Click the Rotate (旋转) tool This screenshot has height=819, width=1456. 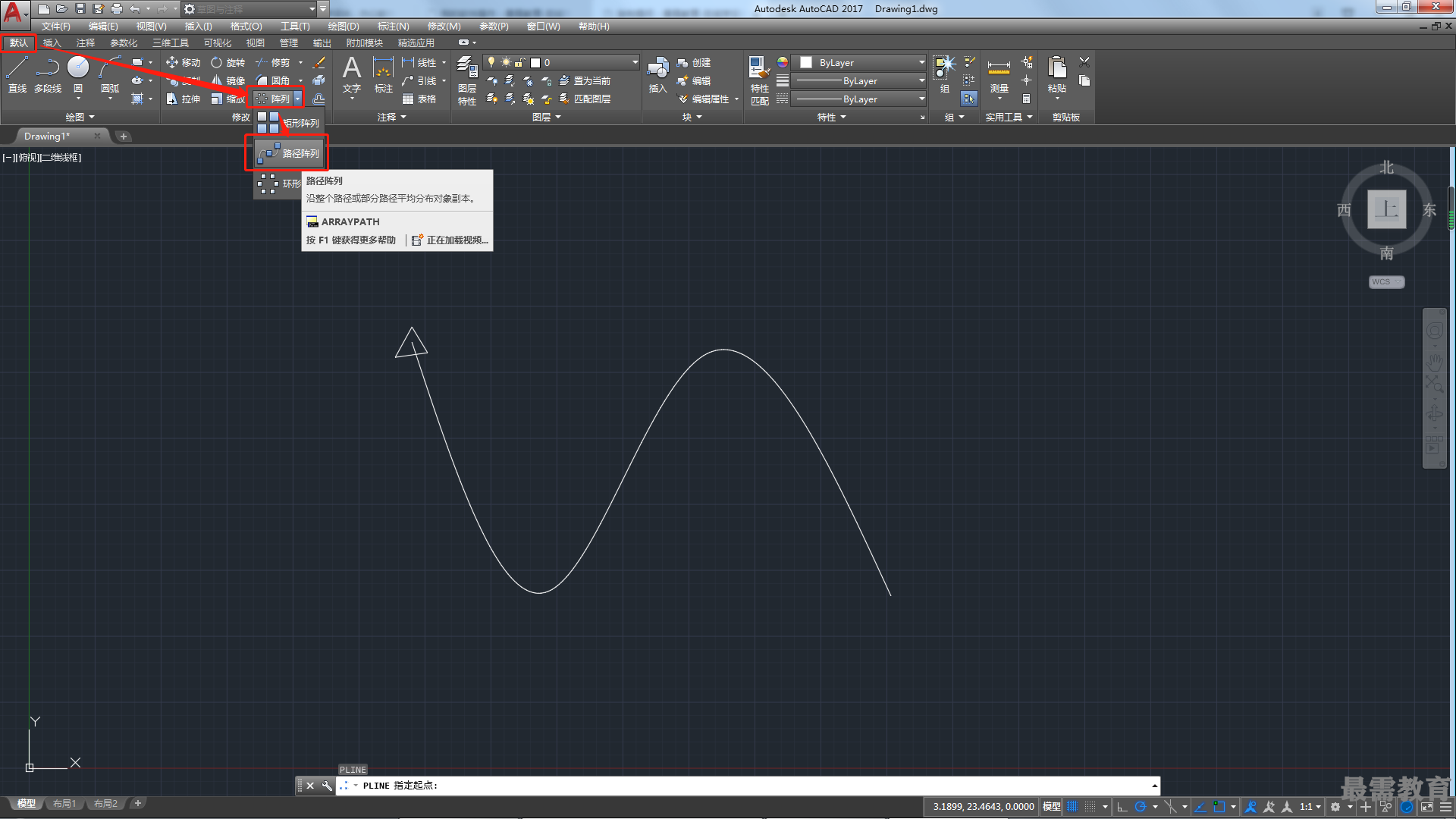point(227,62)
